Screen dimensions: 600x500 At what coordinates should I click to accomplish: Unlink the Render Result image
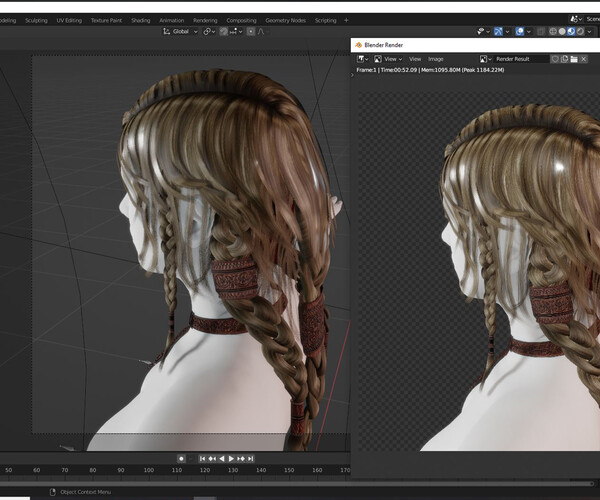pos(584,59)
